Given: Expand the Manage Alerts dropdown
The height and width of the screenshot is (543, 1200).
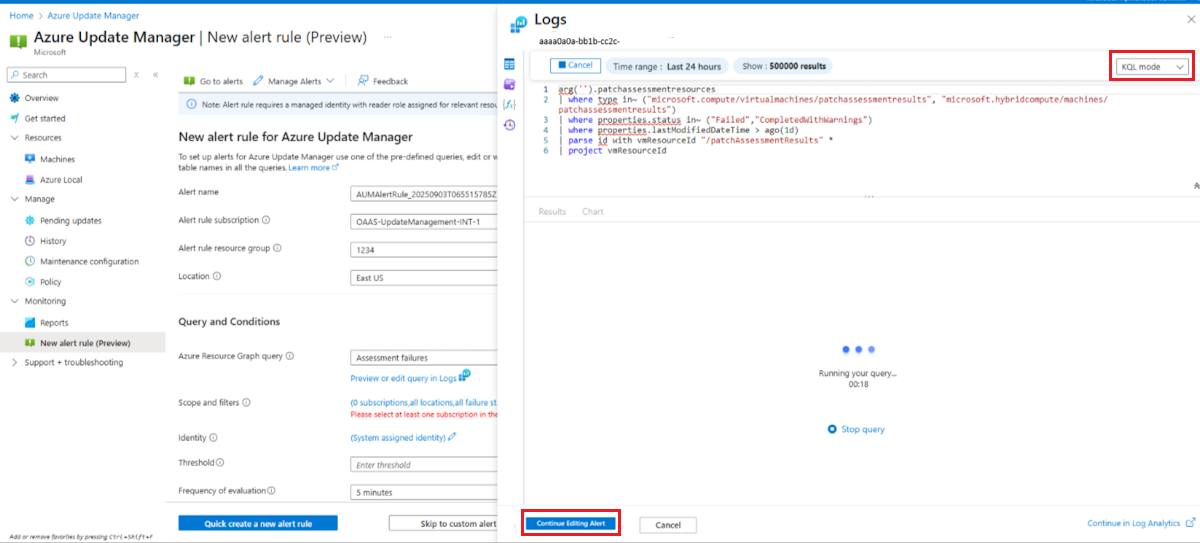Looking at the screenshot, I should click(x=330, y=81).
